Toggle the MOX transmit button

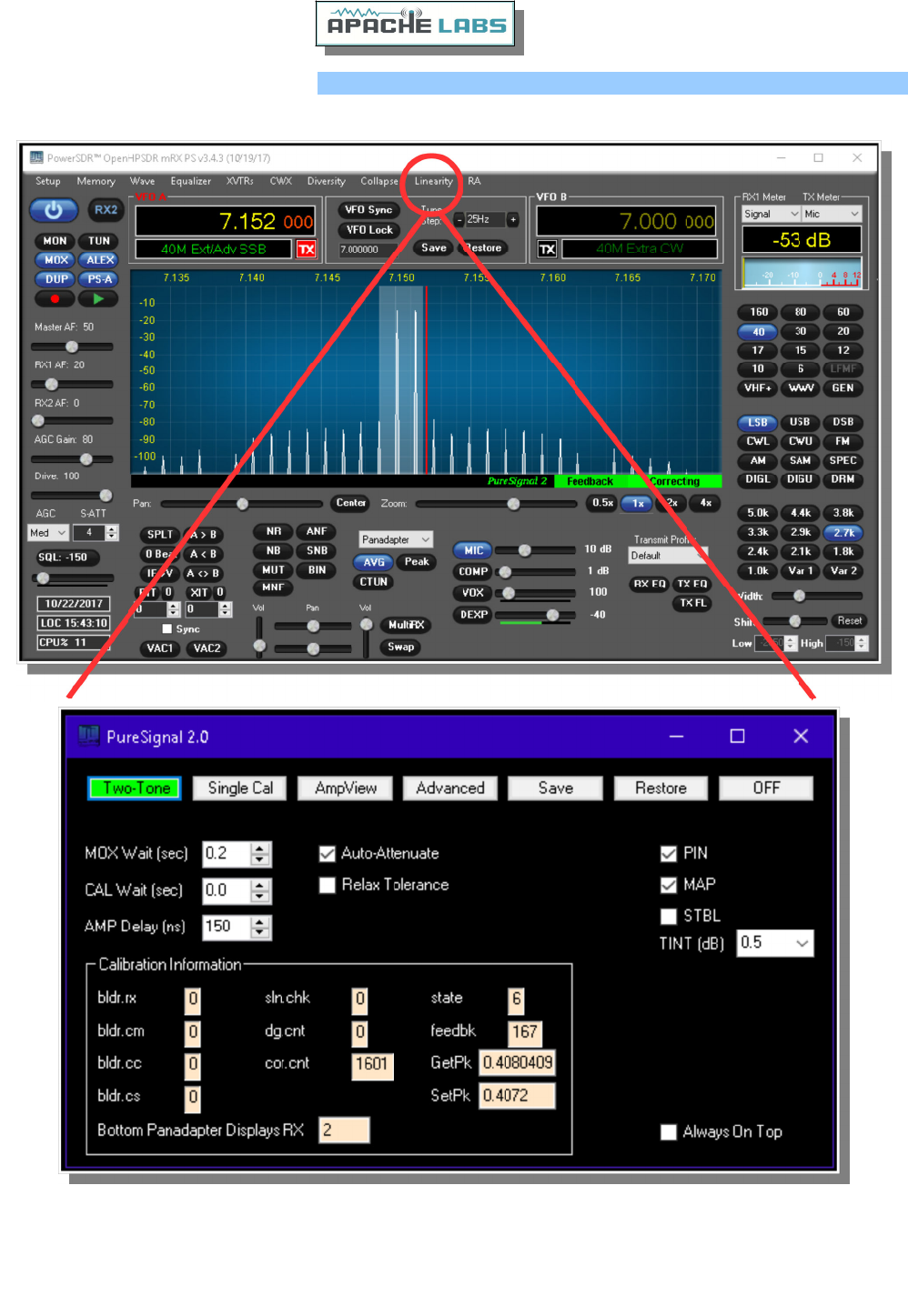pos(56,260)
